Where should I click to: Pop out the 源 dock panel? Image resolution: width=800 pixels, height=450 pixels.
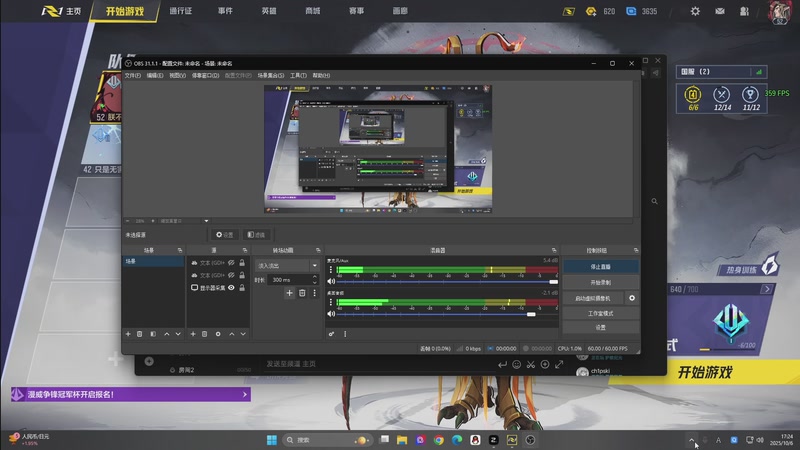click(245, 250)
